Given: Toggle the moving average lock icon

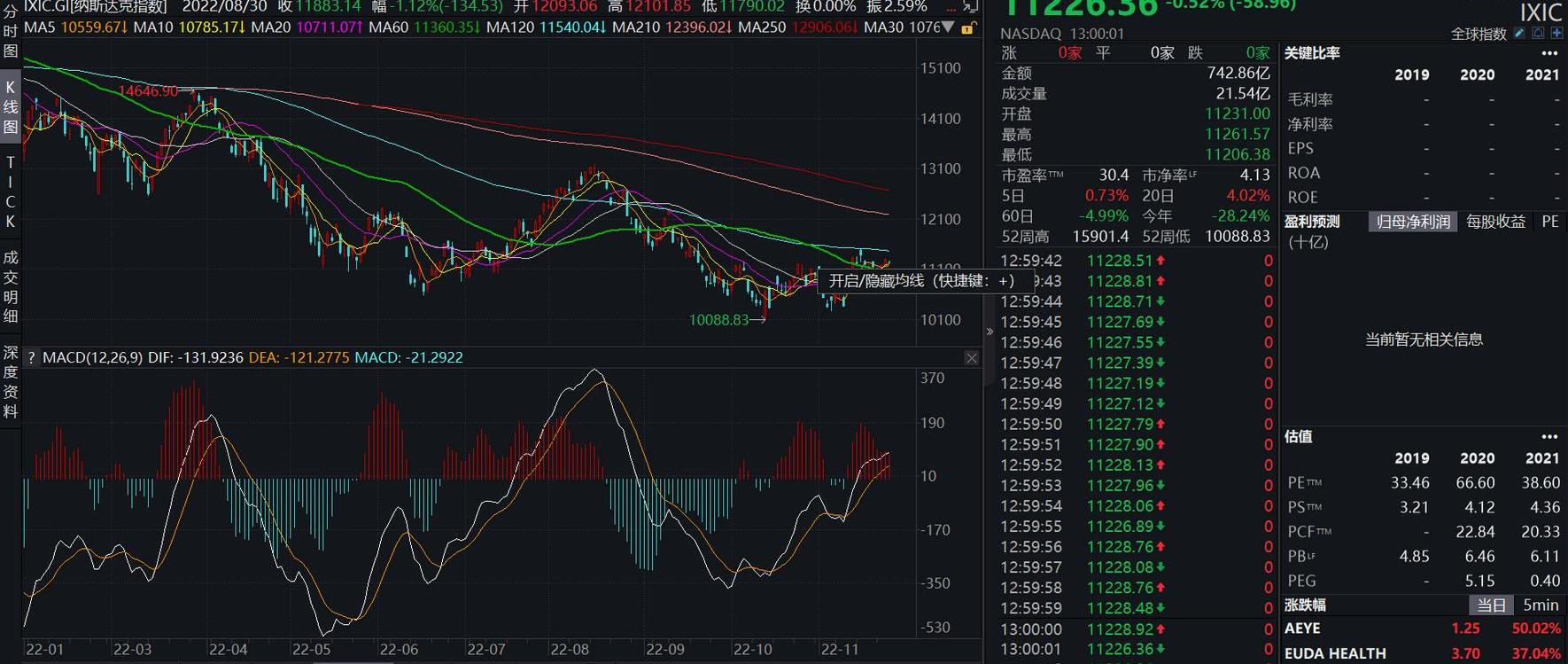Looking at the screenshot, I should pyautogui.click(x=967, y=28).
